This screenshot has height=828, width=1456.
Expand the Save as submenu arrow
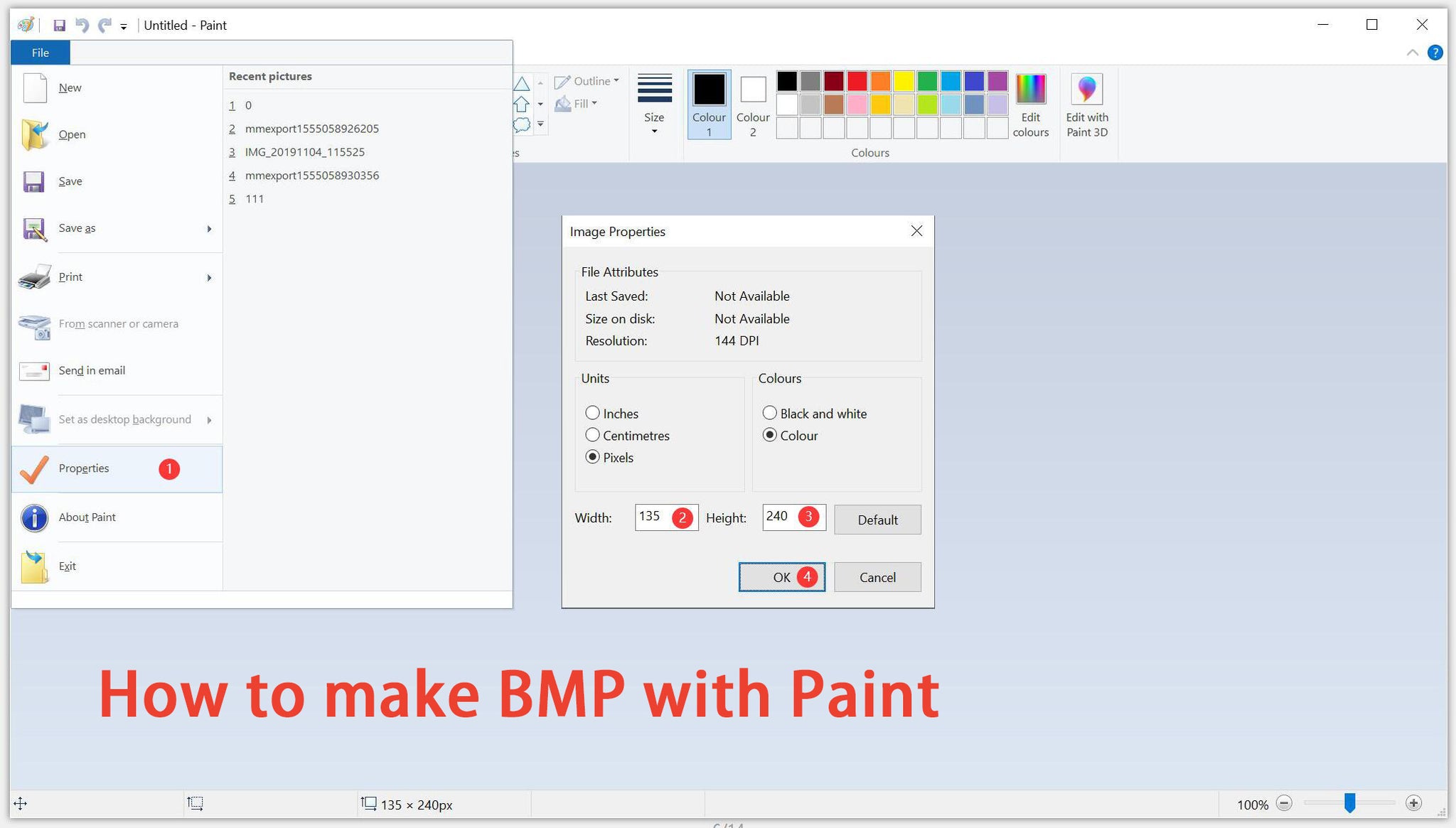[x=209, y=229]
